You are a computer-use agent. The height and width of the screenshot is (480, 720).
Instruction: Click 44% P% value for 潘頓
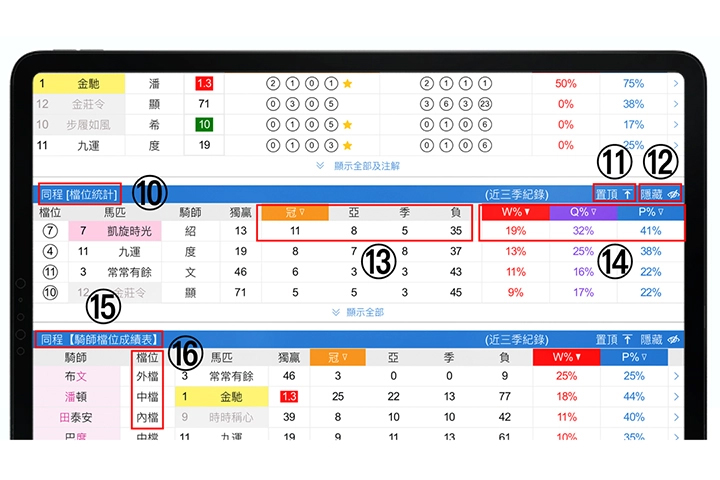[634, 396]
